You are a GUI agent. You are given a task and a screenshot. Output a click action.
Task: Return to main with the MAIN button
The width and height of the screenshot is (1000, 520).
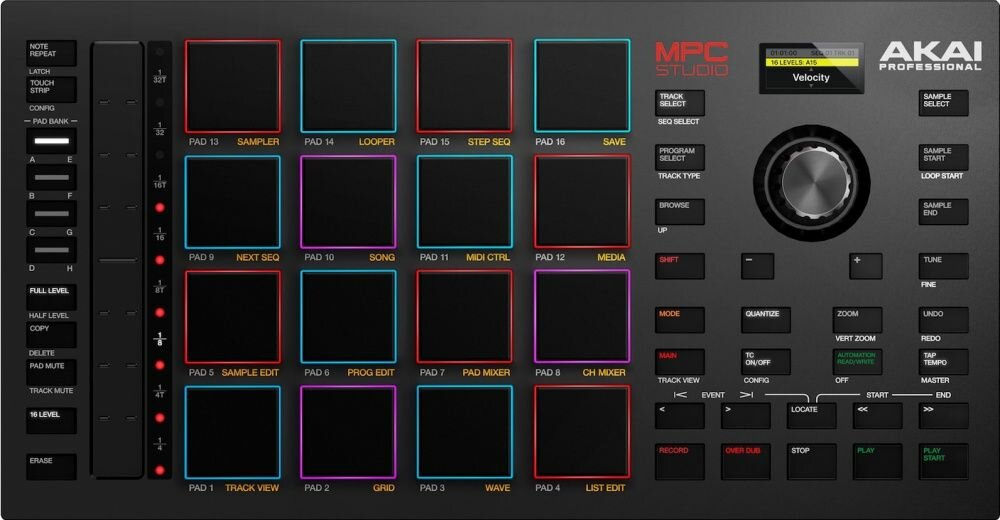tap(680, 362)
